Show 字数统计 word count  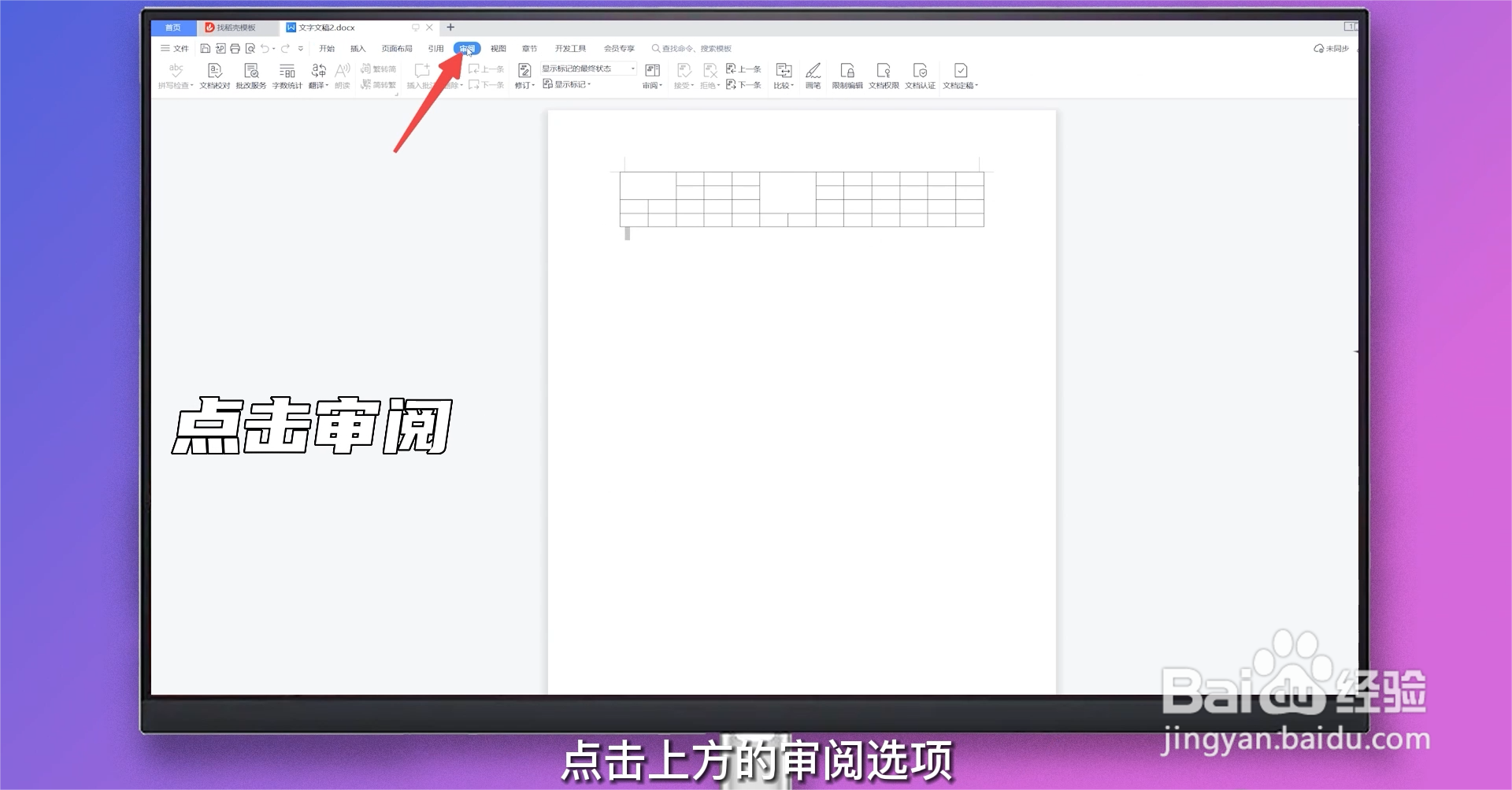pos(287,76)
